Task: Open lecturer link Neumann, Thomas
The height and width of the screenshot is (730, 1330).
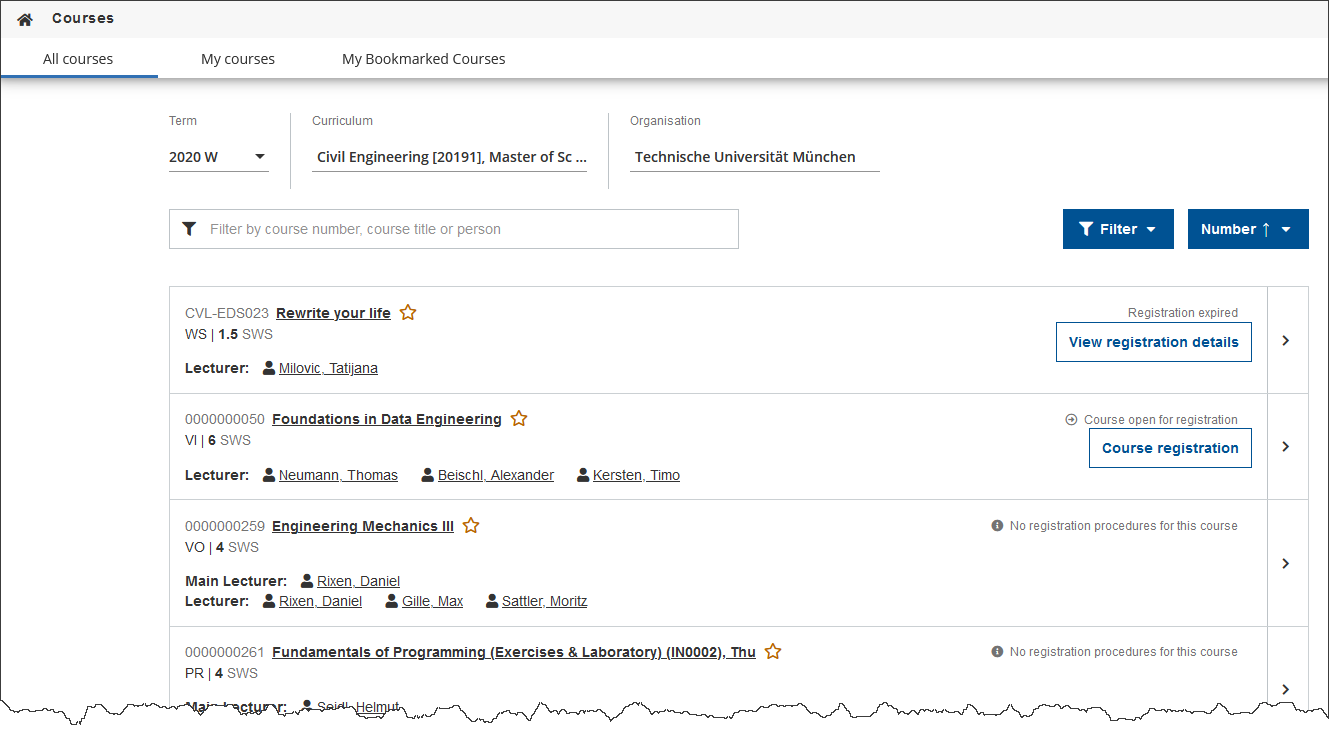Action: (338, 475)
